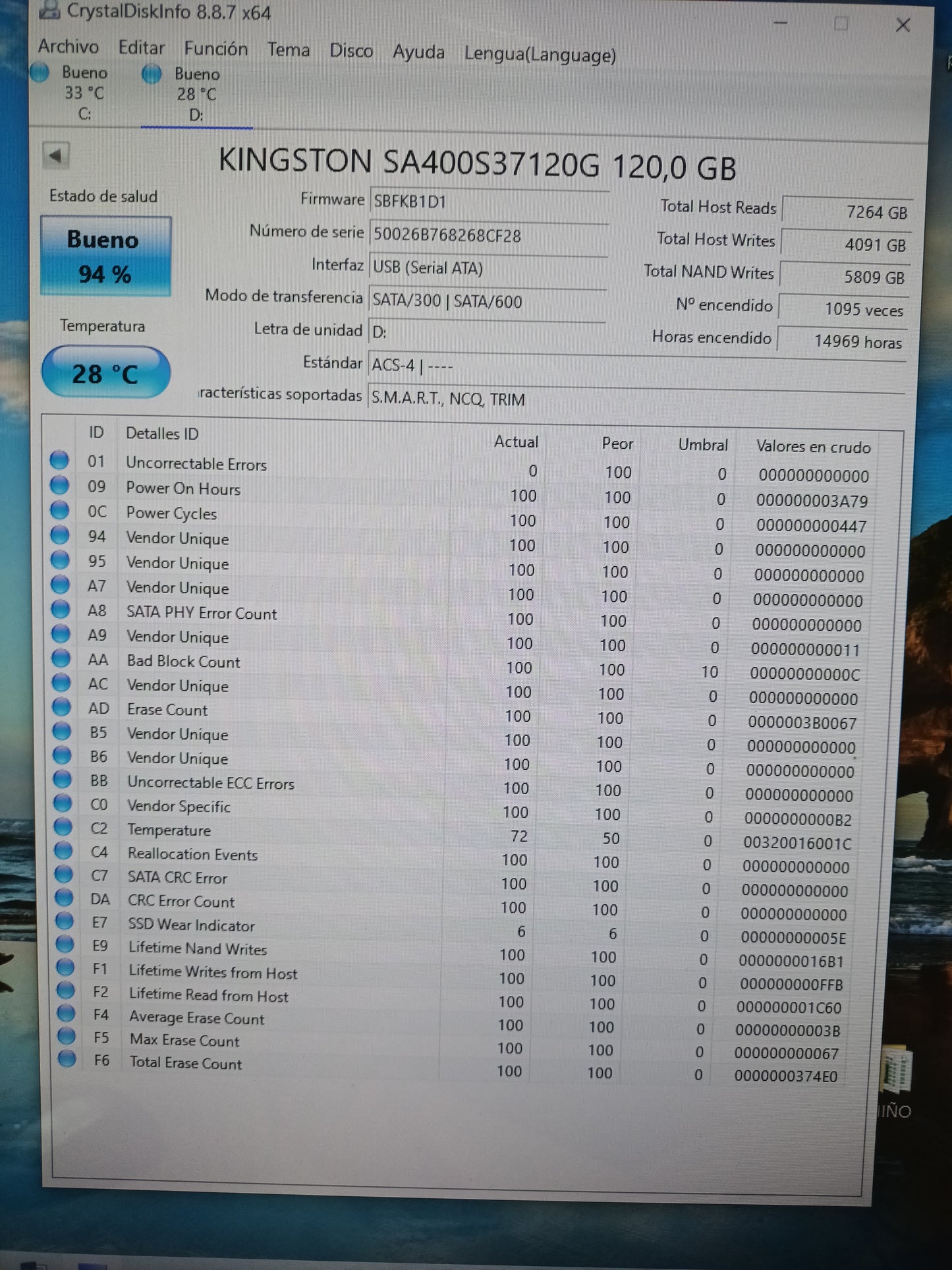Select the Bad Block Count attribute text
This screenshot has height=1270, width=952.
pos(184,661)
